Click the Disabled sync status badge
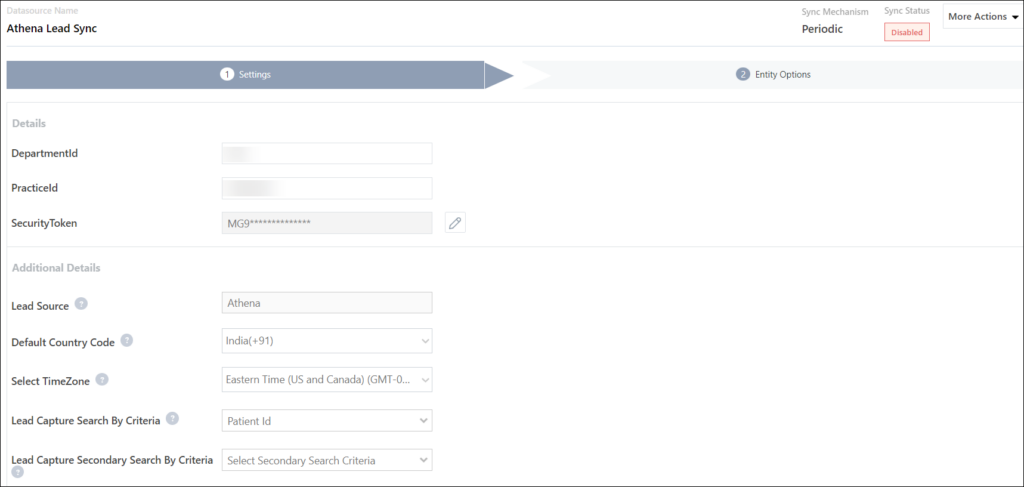Screen dimensions: 1024x487 (x=906, y=32)
